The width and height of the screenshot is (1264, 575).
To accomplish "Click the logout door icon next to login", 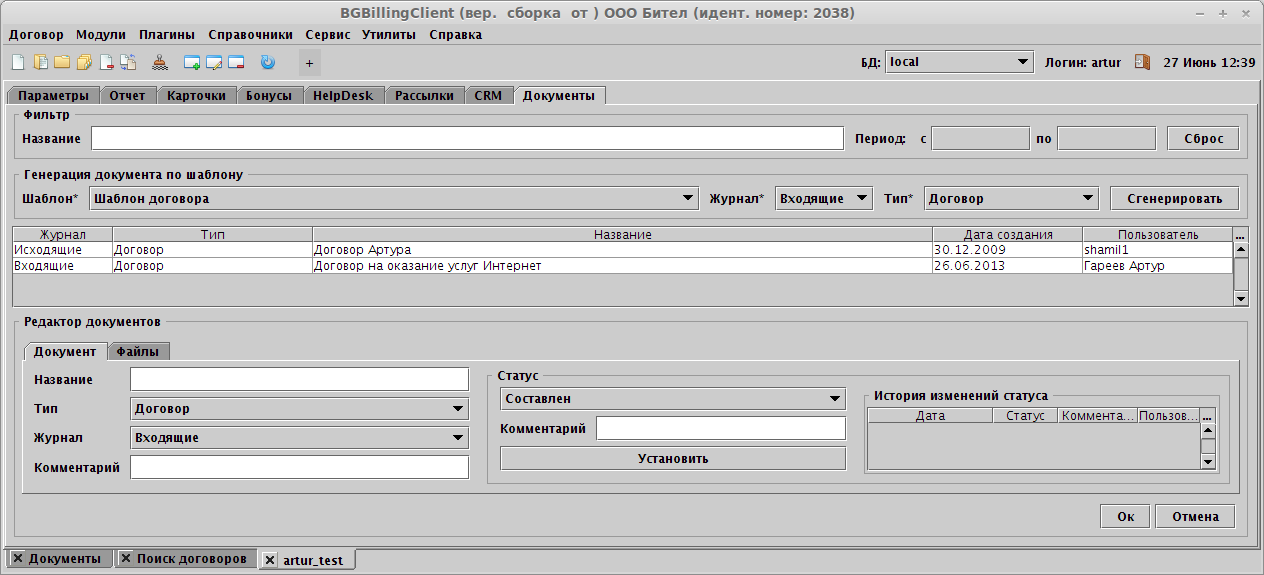I will click(1142, 62).
